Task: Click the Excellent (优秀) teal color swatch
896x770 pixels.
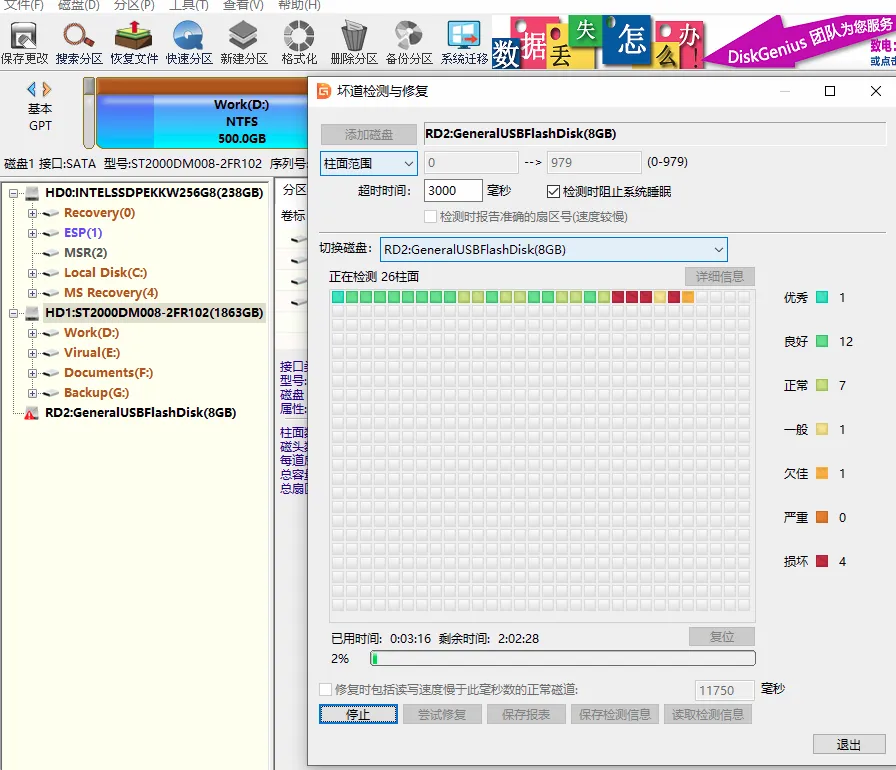Action: tap(822, 297)
